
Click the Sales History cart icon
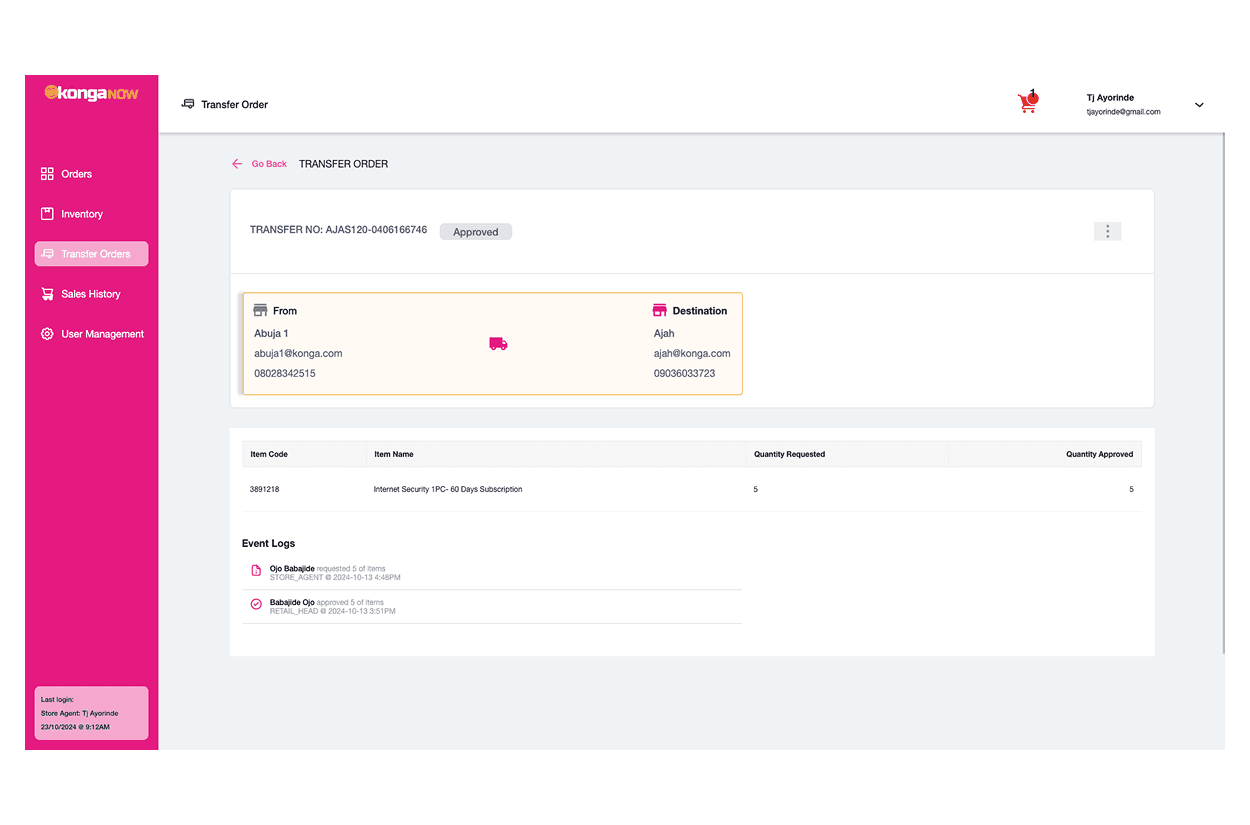click(x=47, y=294)
